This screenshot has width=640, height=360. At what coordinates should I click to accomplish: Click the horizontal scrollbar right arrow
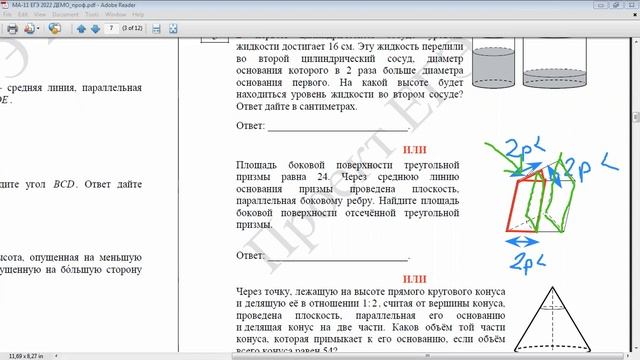tap(628, 356)
